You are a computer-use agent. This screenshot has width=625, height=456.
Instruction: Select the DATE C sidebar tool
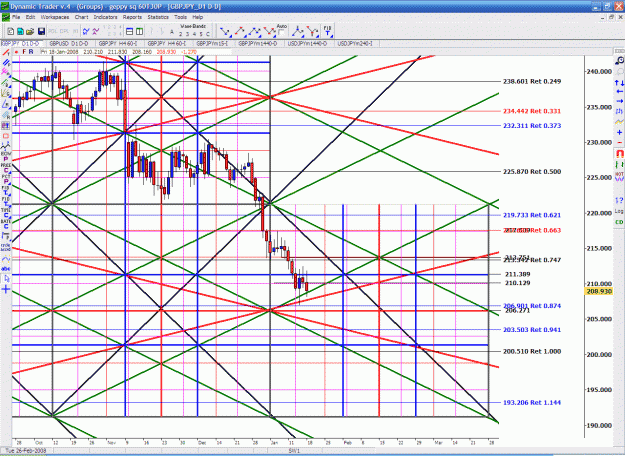point(6,224)
